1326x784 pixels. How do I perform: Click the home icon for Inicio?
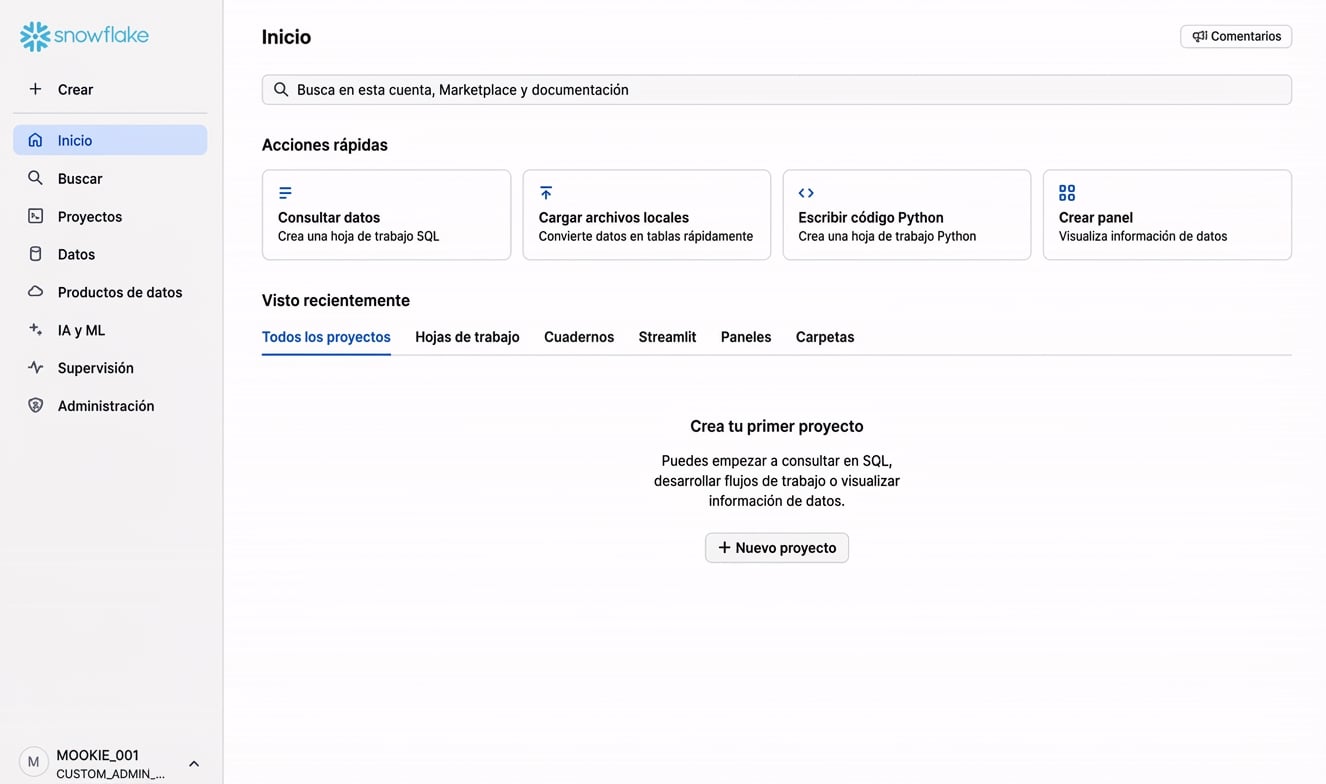[x=35, y=140]
